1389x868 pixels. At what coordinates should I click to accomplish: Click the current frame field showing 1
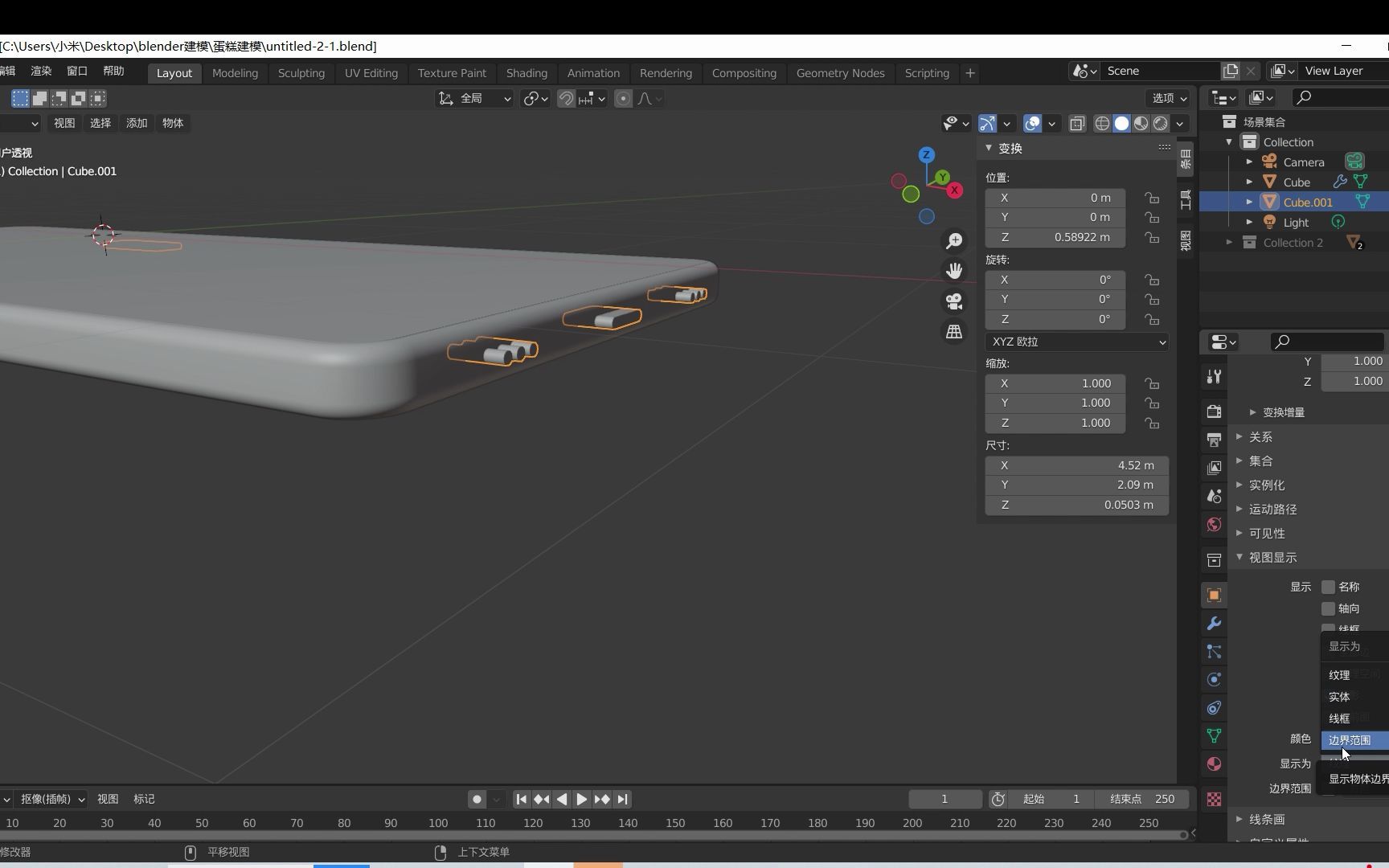pyautogui.click(x=944, y=799)
